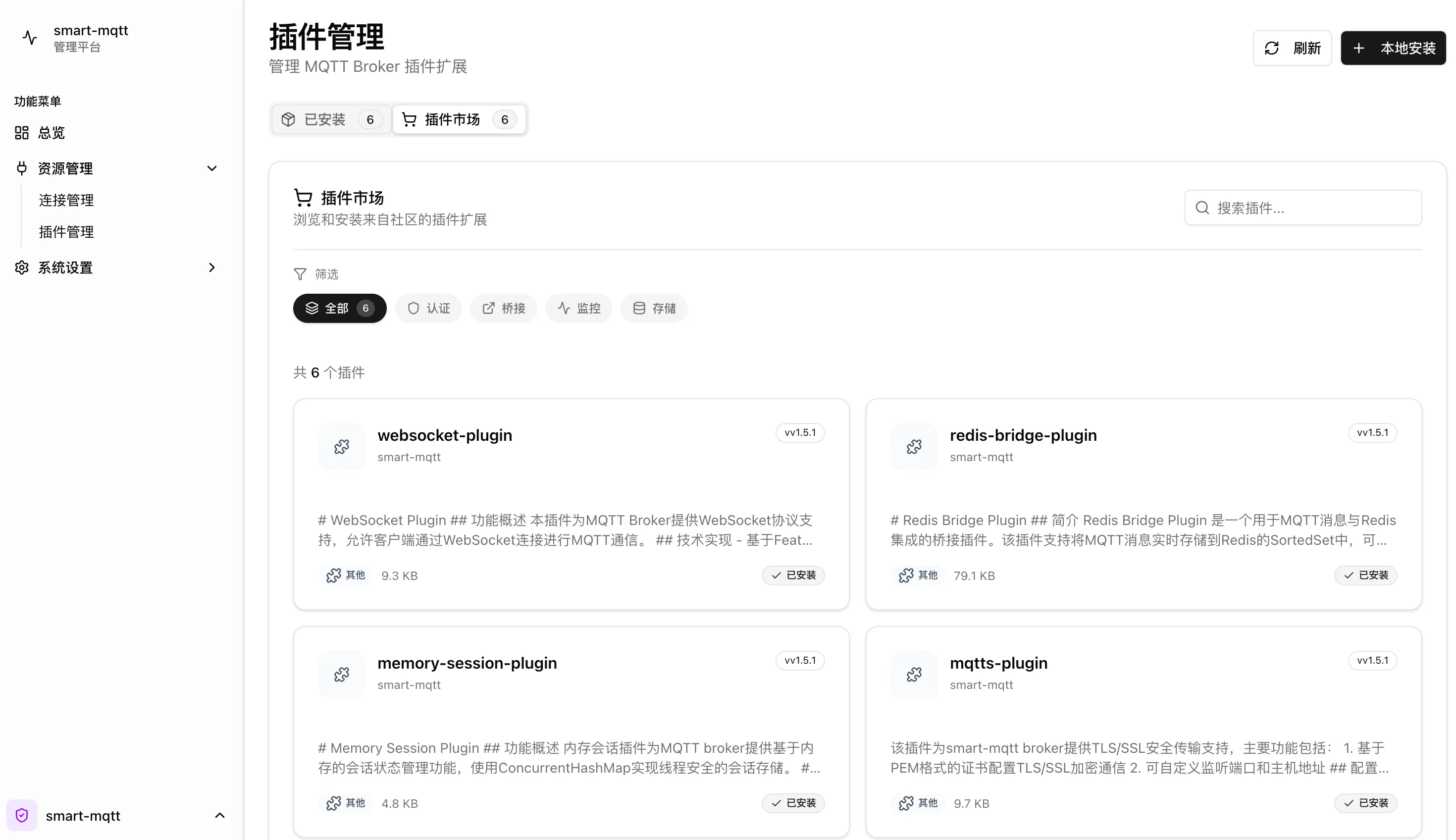Select the 桥接 filter chip

(x=503, y=308)
